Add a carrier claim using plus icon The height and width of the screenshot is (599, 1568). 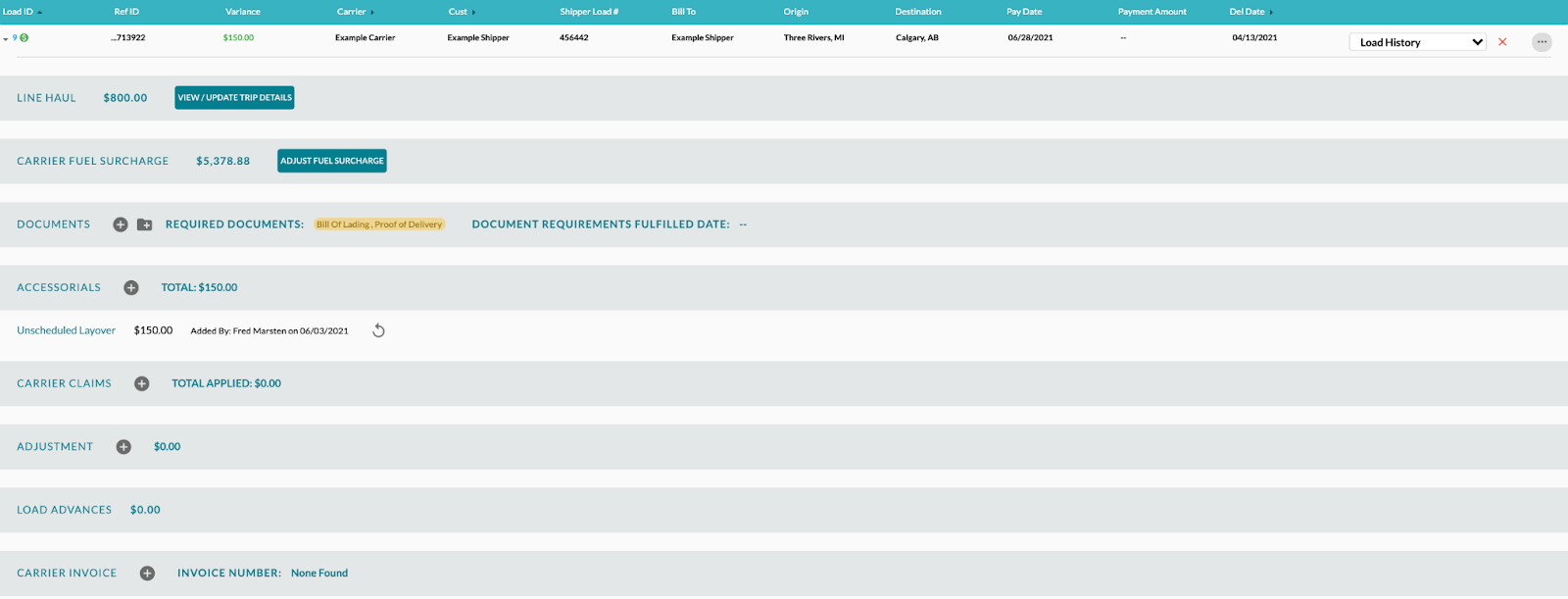142,383
